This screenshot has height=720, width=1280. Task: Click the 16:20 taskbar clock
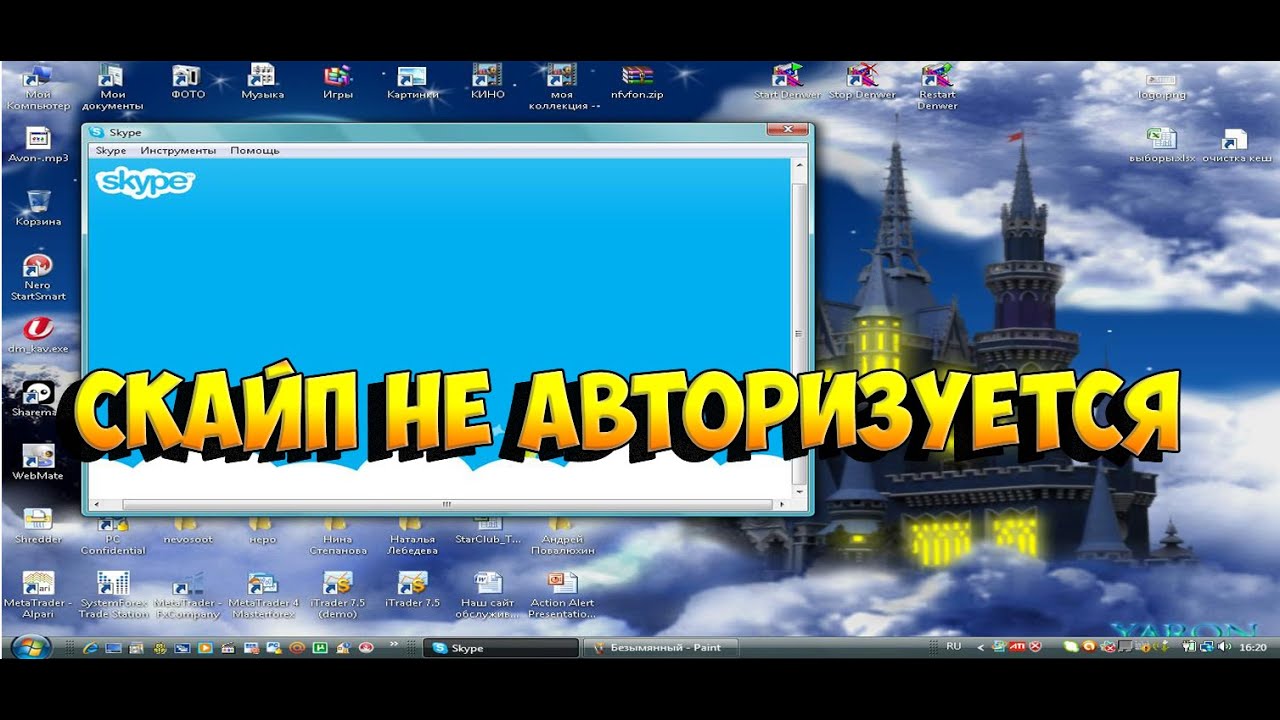[x=1253, y=648]
